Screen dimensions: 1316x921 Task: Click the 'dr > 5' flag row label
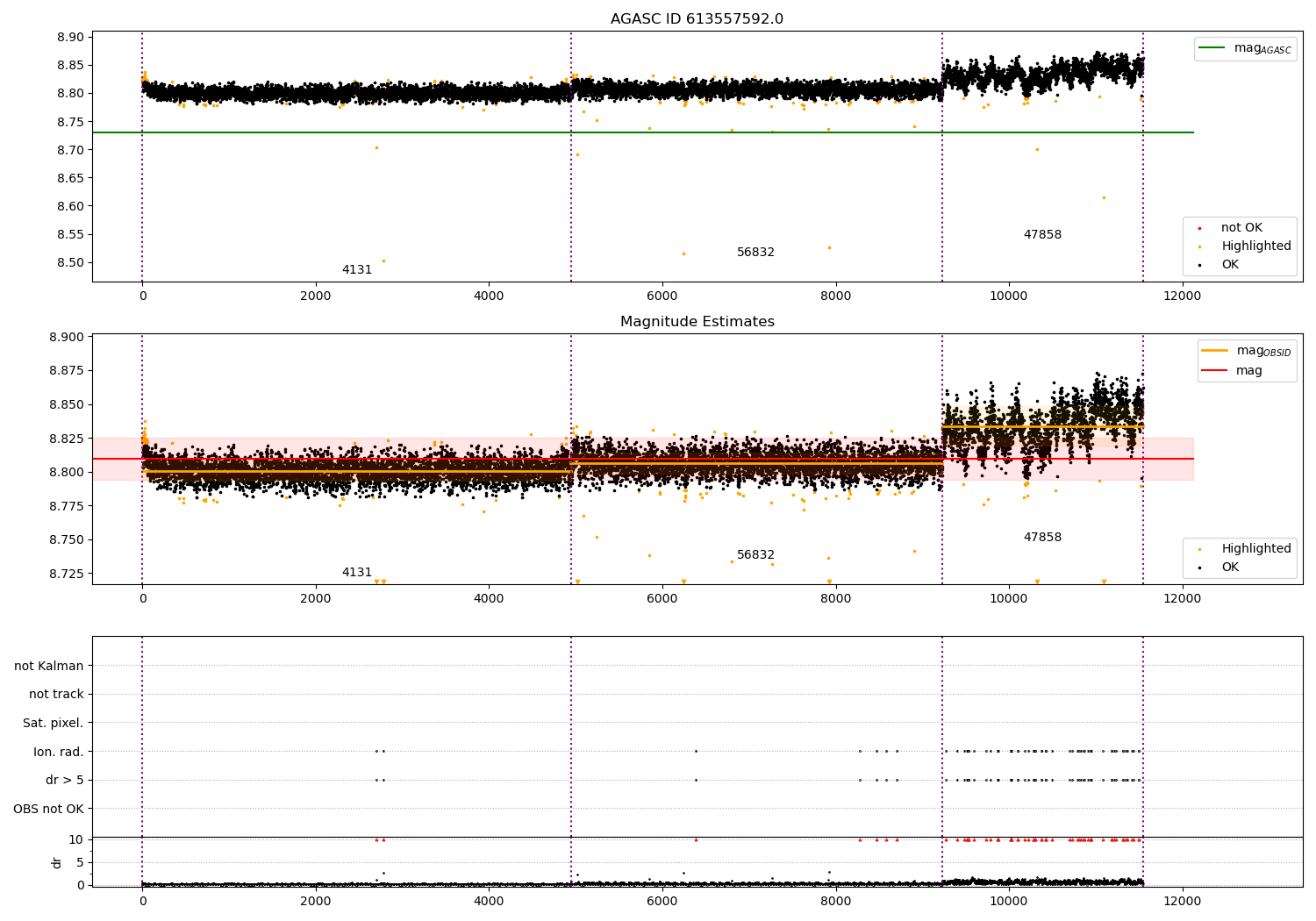click(65, 781)
